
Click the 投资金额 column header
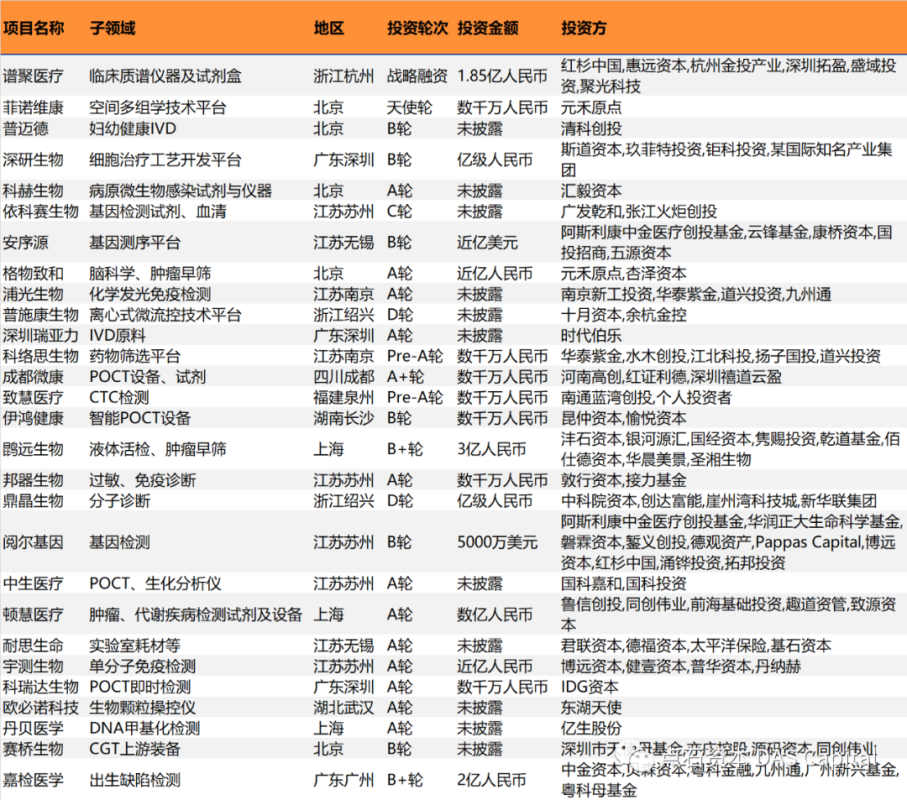(488, 28)
